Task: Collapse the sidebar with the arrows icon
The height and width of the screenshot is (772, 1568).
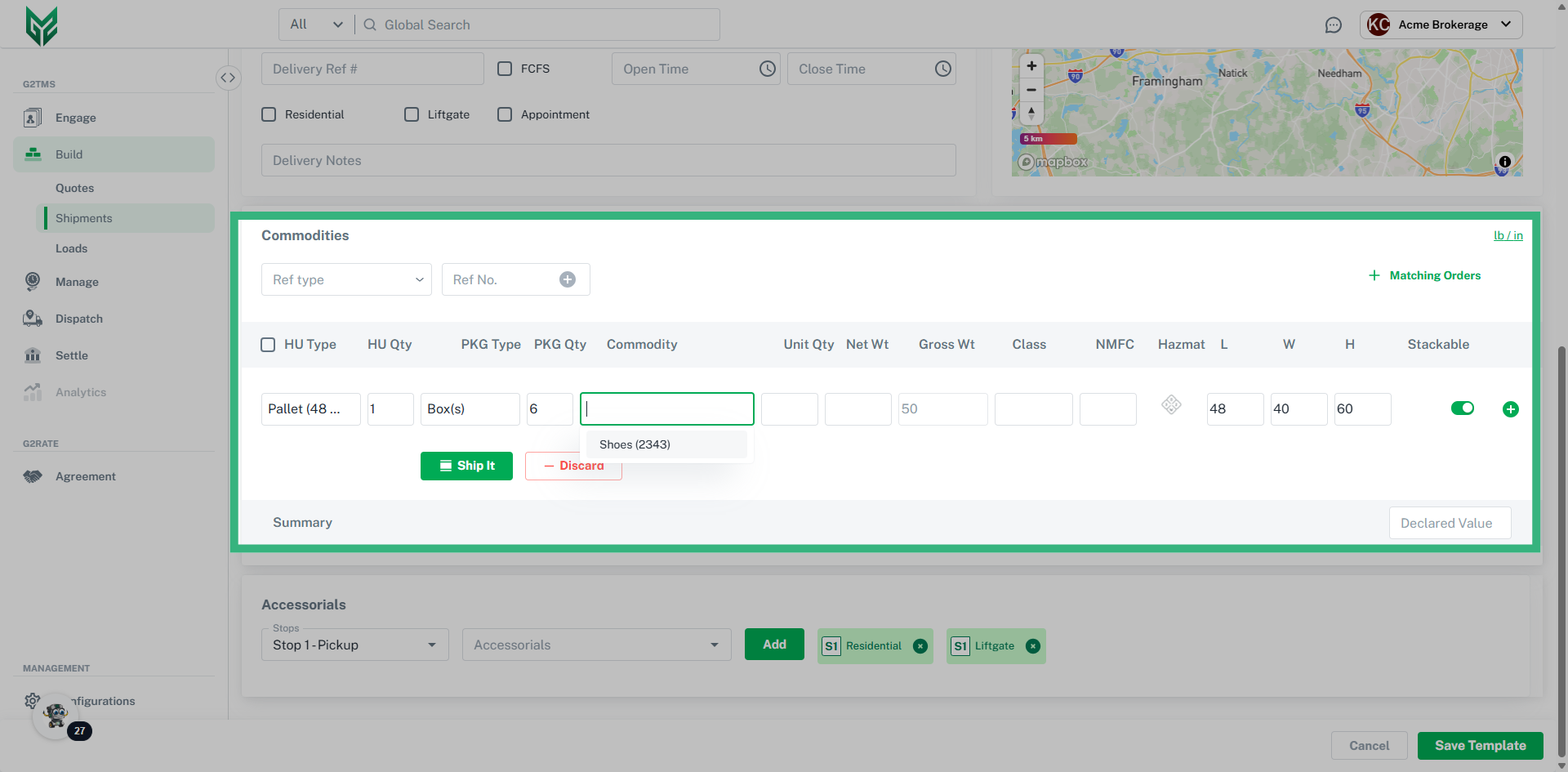Action: pos(228,78)
